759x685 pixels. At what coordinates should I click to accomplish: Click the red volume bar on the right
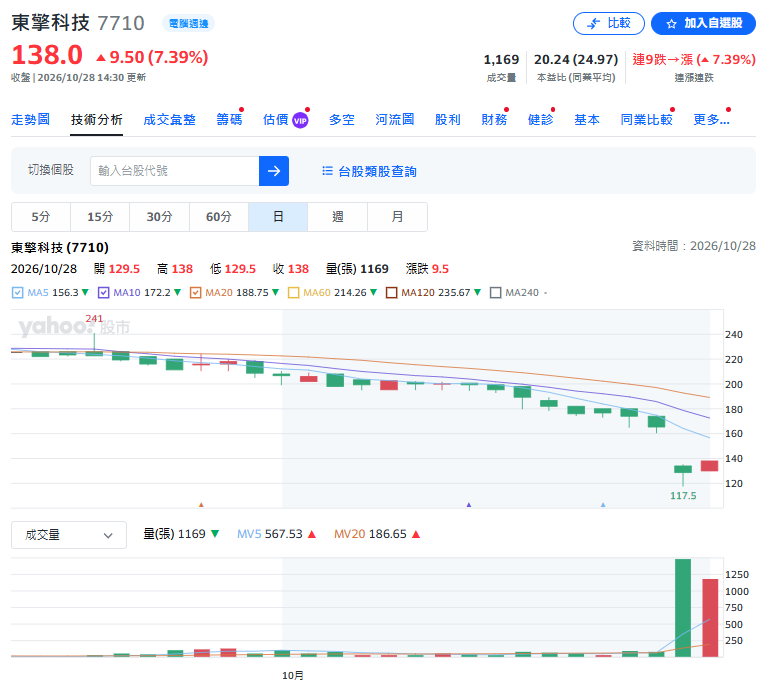[710, 618]
